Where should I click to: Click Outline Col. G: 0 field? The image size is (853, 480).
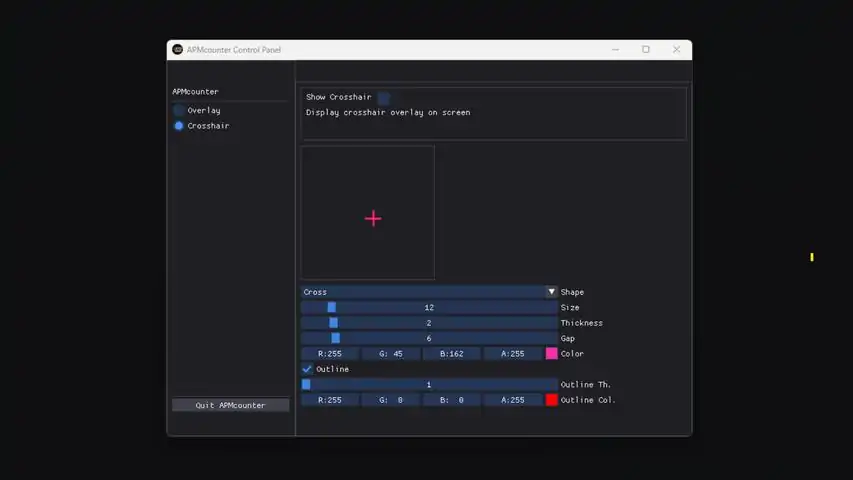point(391,400)
